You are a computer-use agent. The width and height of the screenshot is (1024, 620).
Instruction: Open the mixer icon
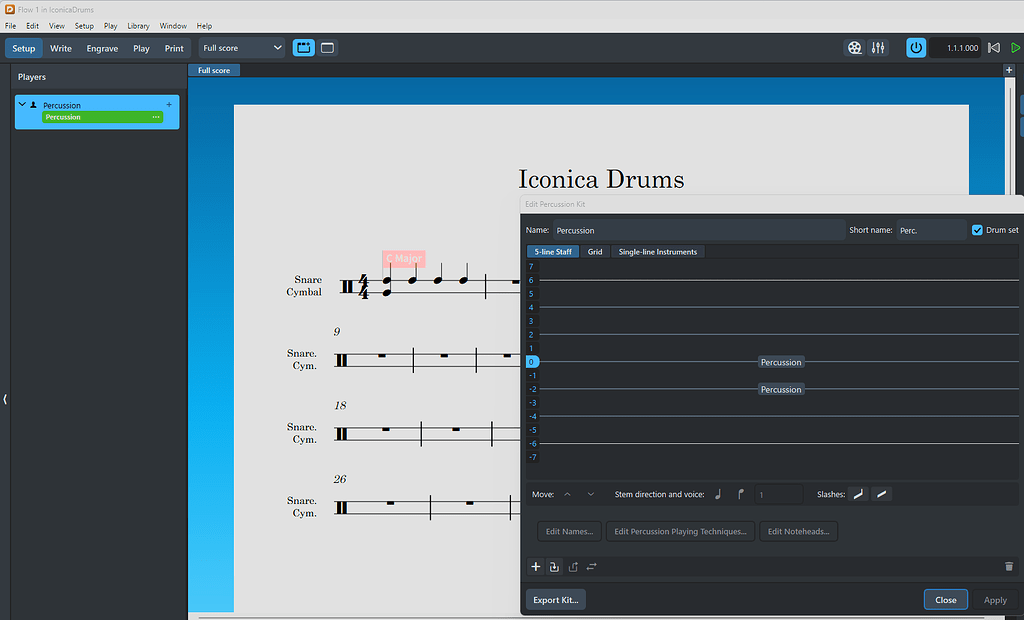(x=878, y=48)
